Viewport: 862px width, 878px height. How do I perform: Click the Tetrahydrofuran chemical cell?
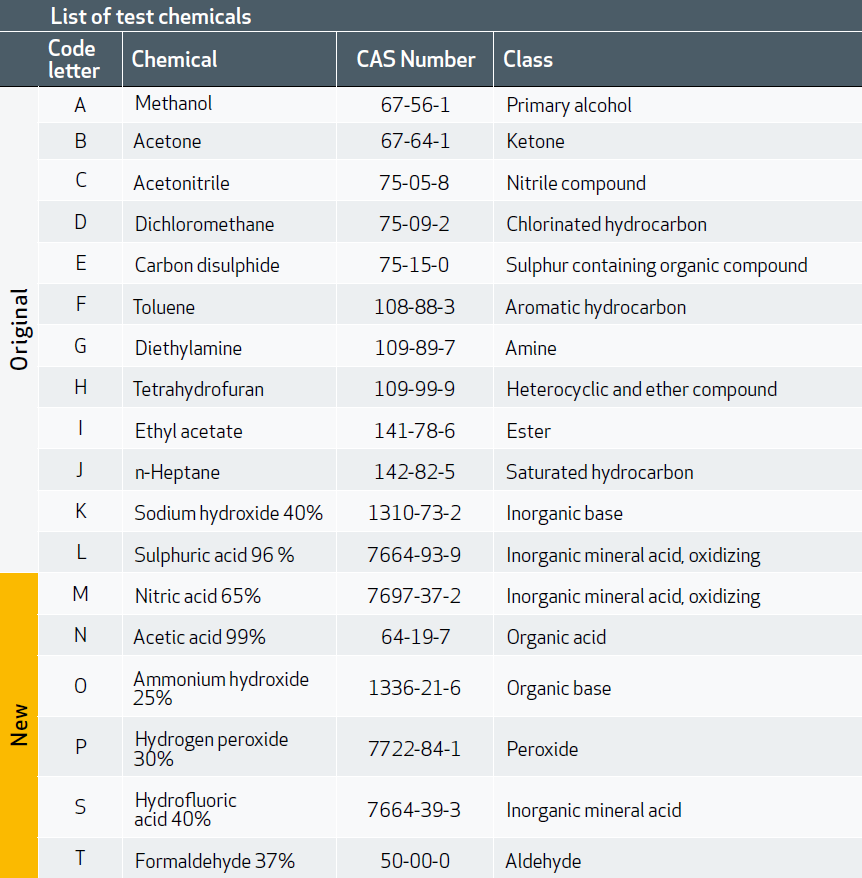199,389
